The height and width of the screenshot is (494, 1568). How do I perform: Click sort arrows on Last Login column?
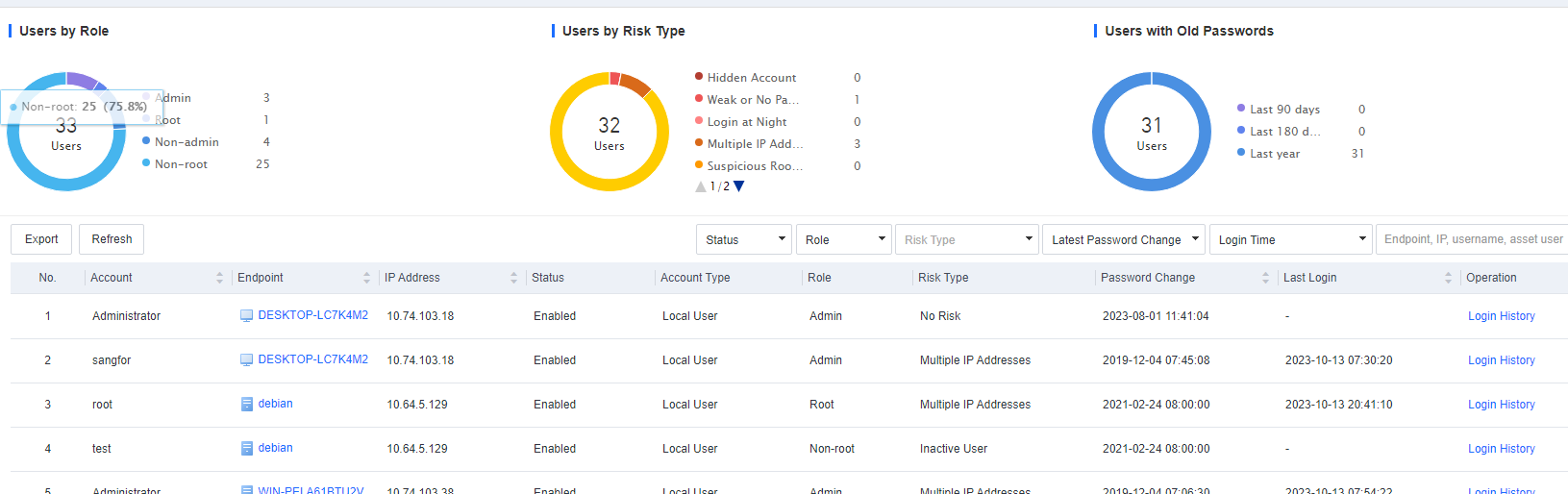pyautogui.click(x=1448, y=278)
